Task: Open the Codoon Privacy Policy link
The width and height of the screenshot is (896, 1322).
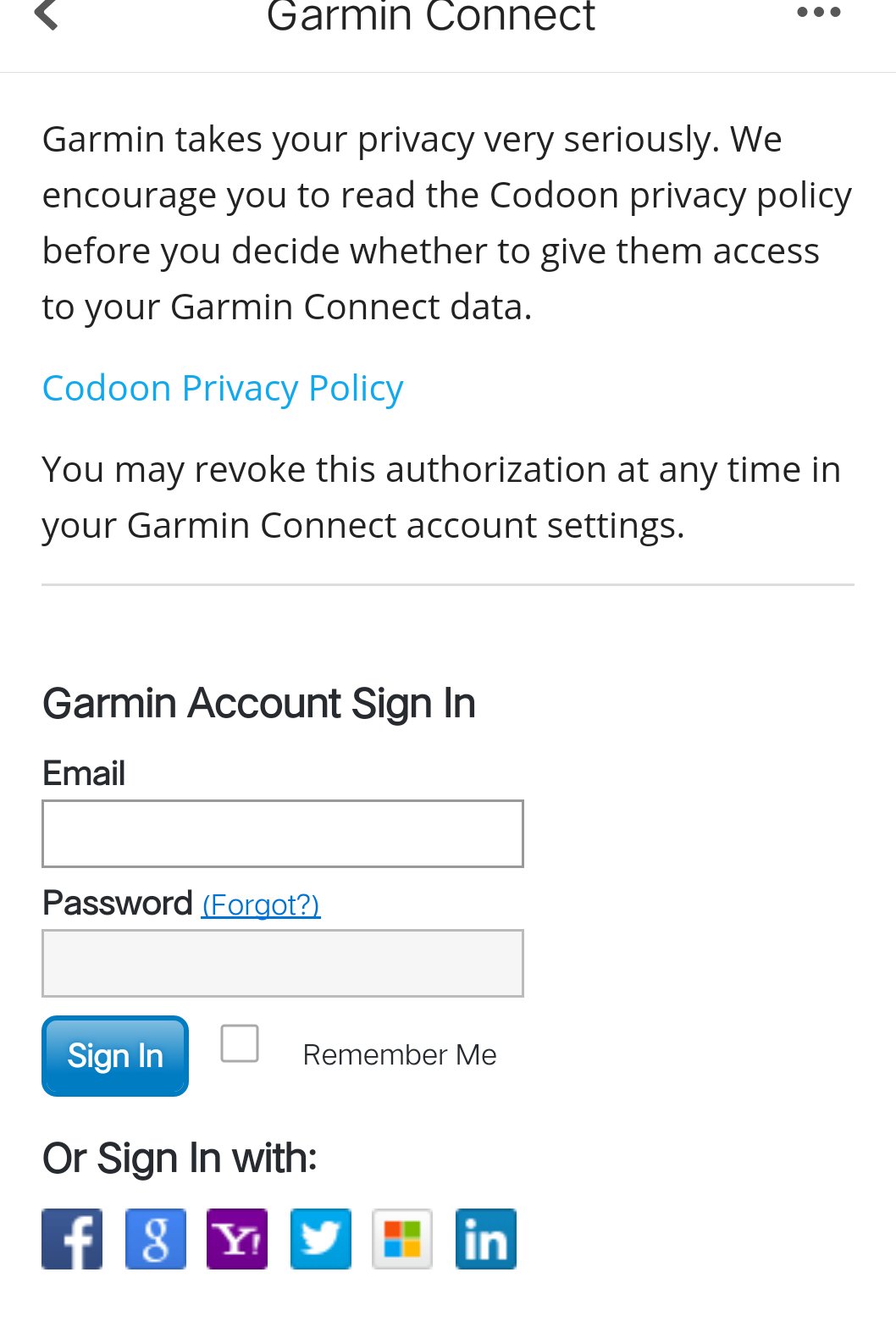Action: pos(223,389)
